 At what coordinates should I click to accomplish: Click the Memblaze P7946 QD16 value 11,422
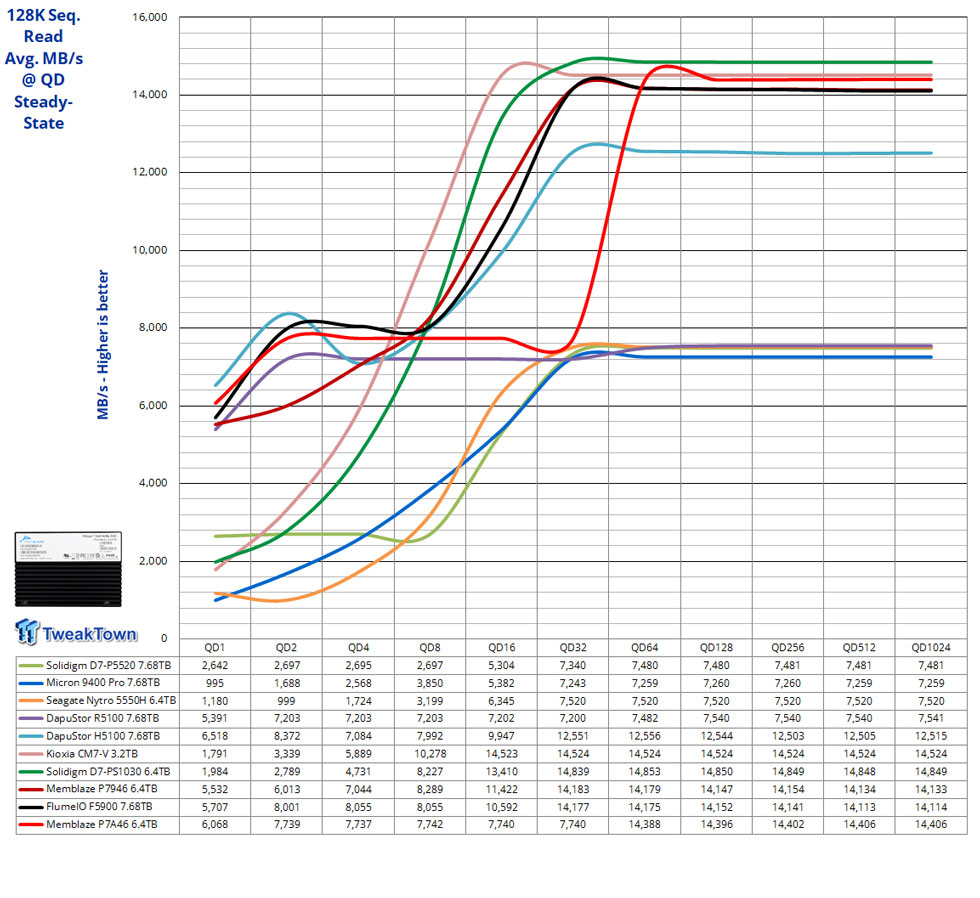(501, 789)
